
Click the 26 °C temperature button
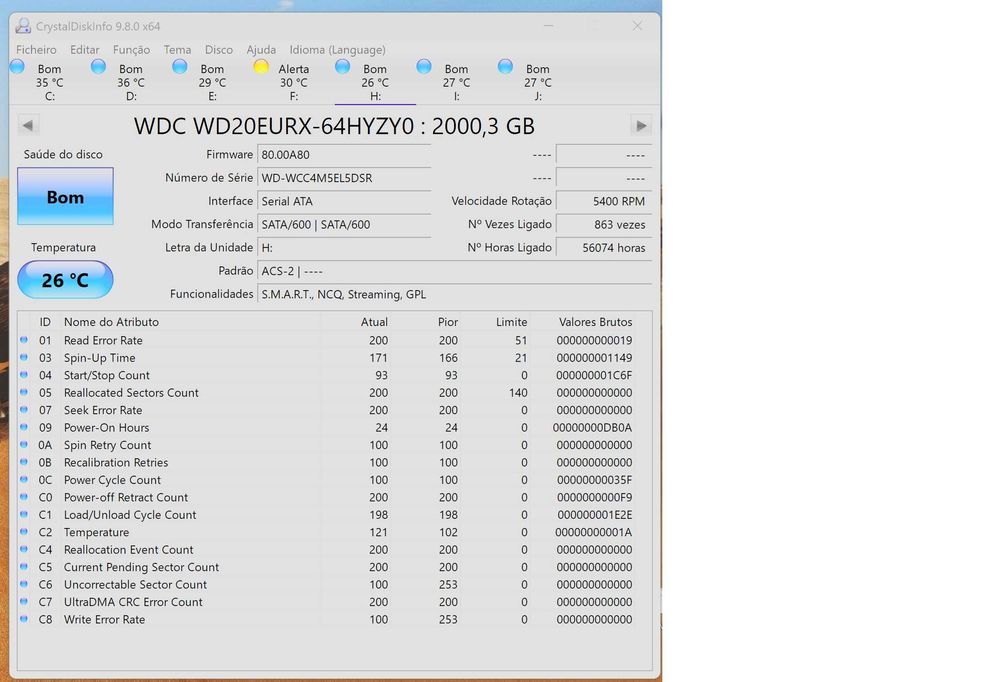pyautogui.click(x=66, y=279)
